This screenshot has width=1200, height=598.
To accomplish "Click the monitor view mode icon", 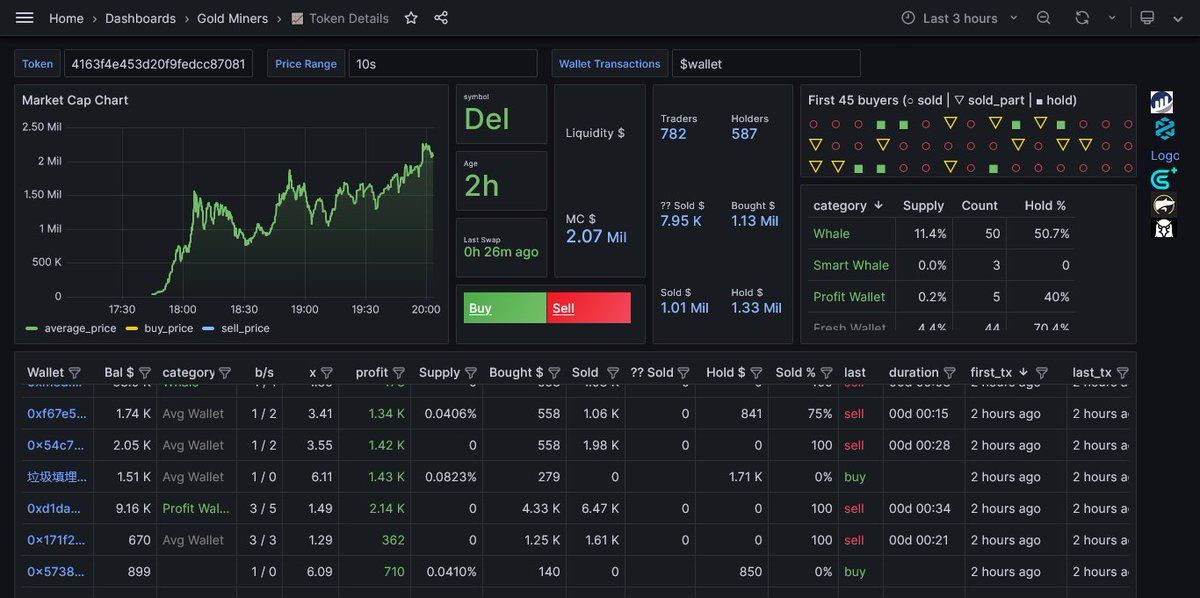I will click(x=1147, y=18).
